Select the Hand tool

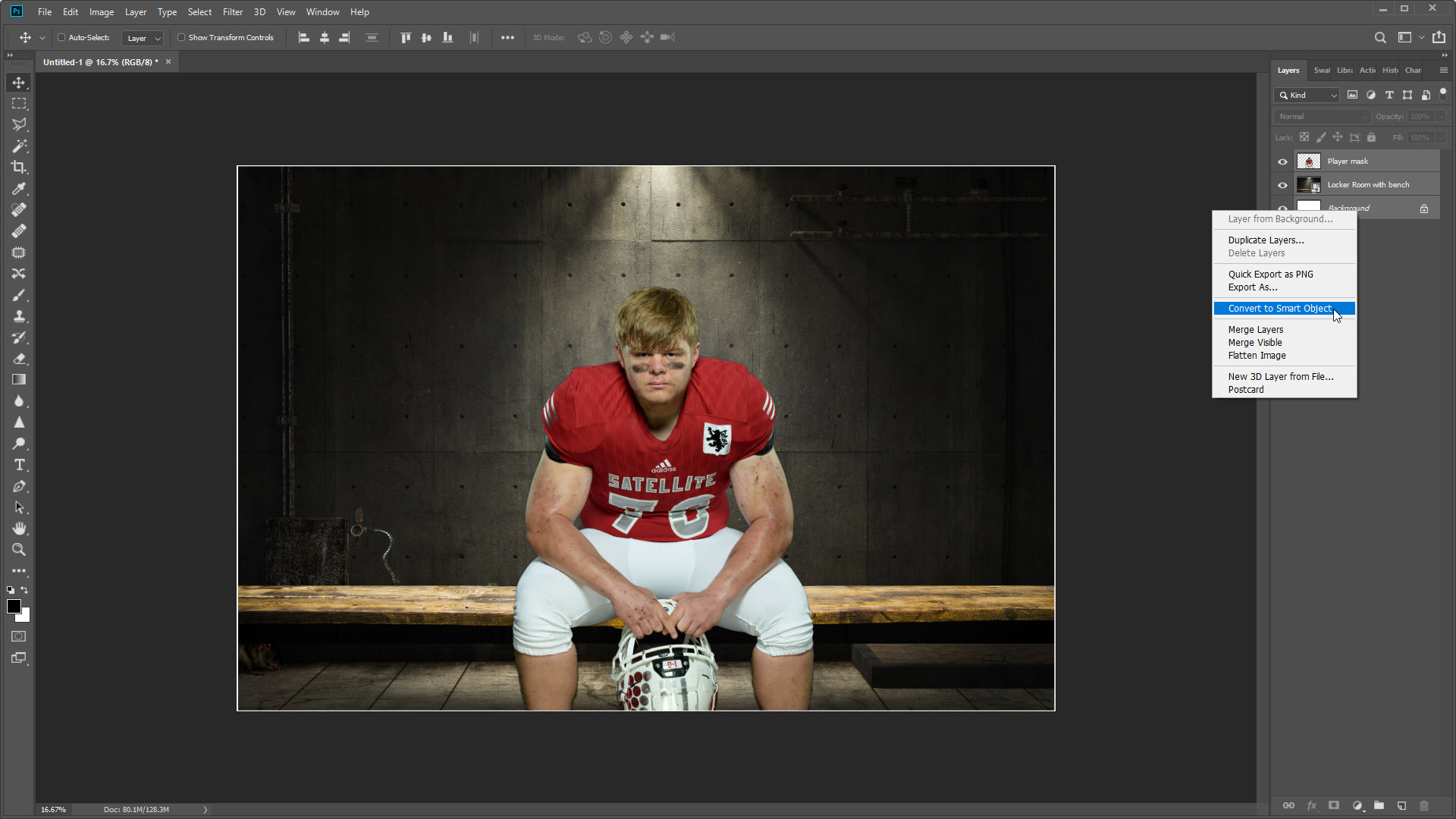coord(18,529)
